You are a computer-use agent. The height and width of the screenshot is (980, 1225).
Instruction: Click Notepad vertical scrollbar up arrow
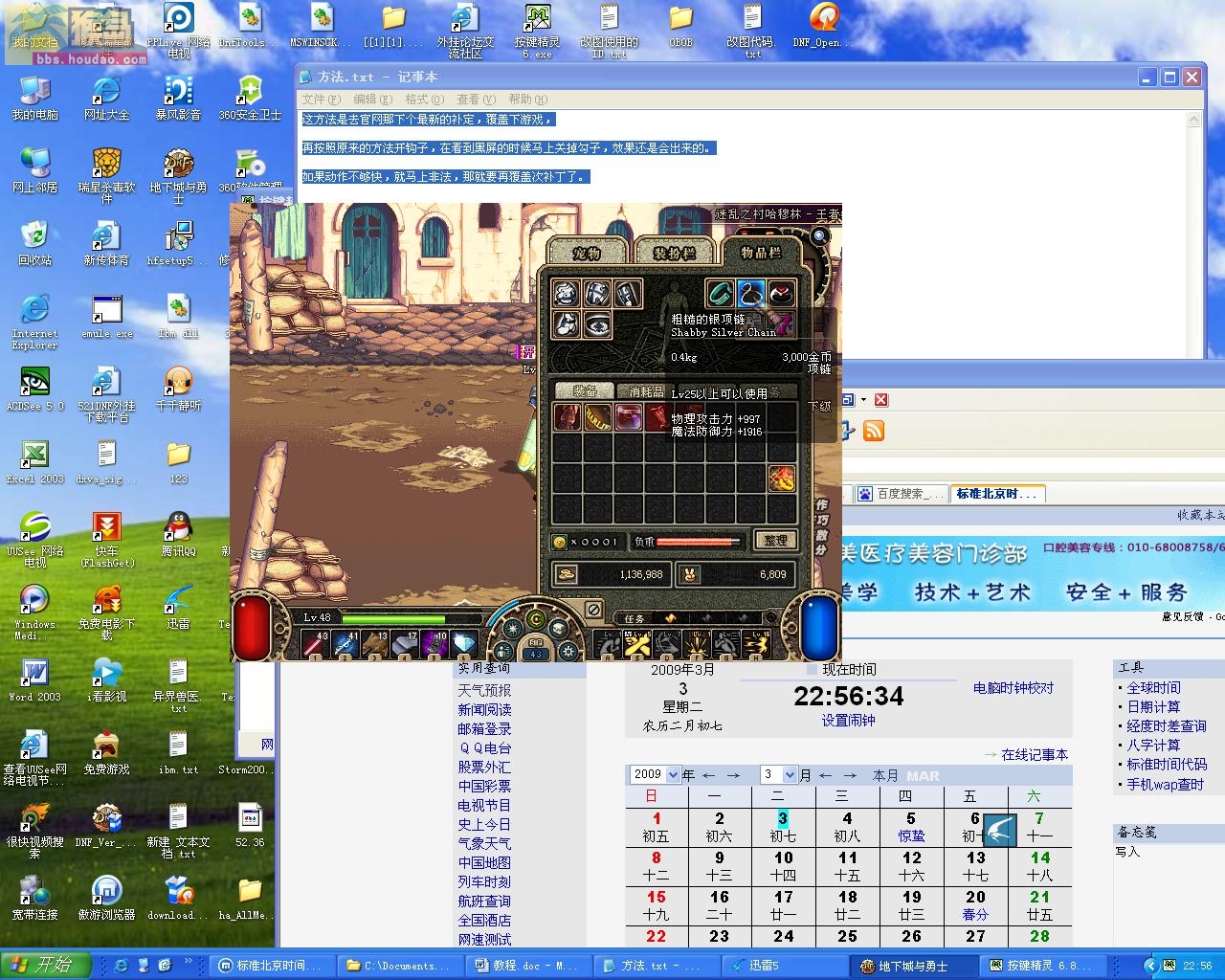(x=1192, y=119)
